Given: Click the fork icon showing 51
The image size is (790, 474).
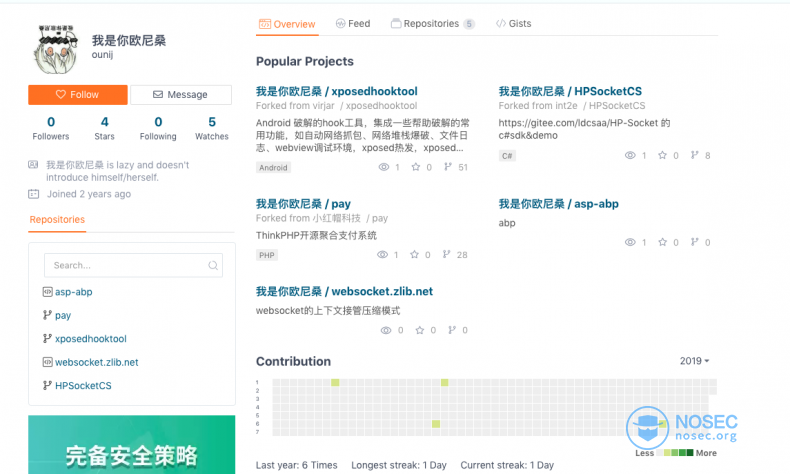Looking at the screenshot, I should point(447,167).
